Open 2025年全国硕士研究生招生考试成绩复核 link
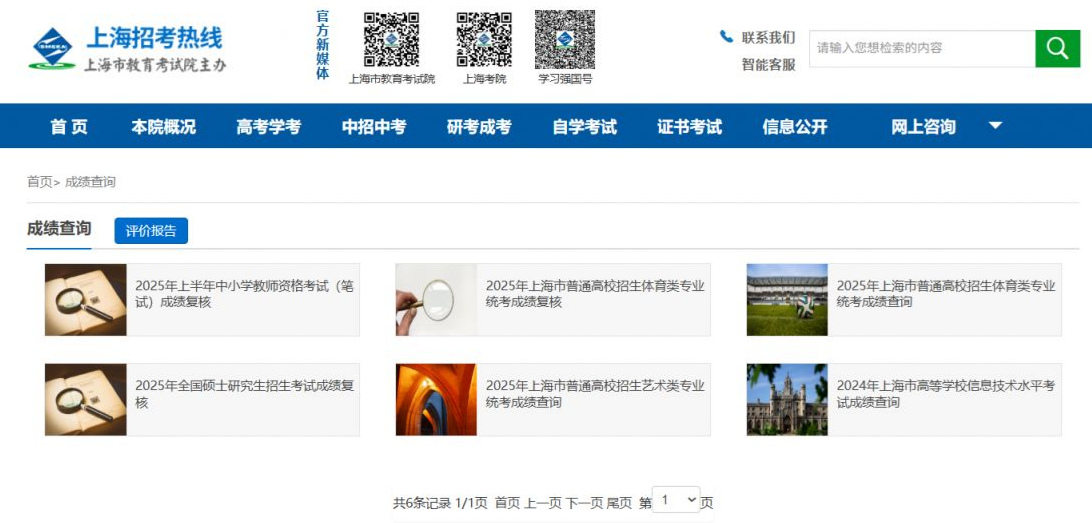 pos(244,394)
